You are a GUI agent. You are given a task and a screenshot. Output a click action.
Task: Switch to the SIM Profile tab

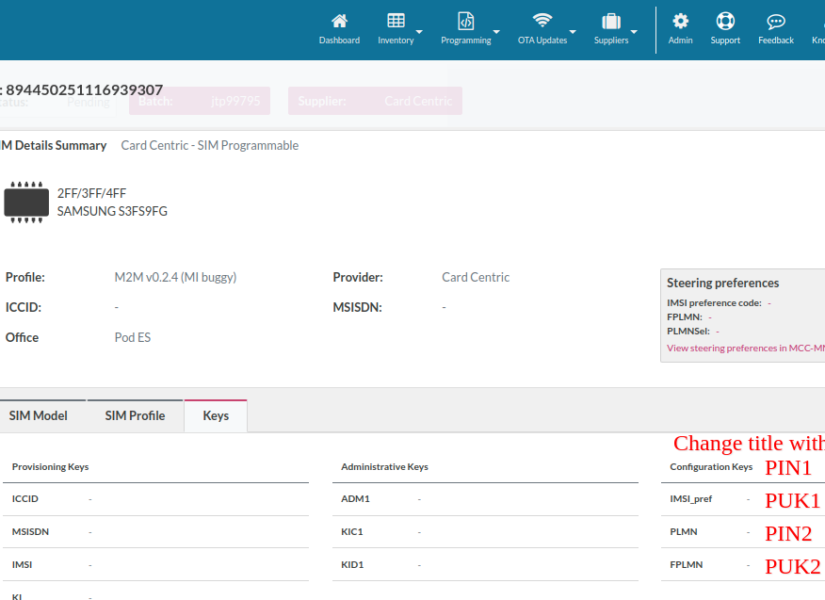pos(135,416)
